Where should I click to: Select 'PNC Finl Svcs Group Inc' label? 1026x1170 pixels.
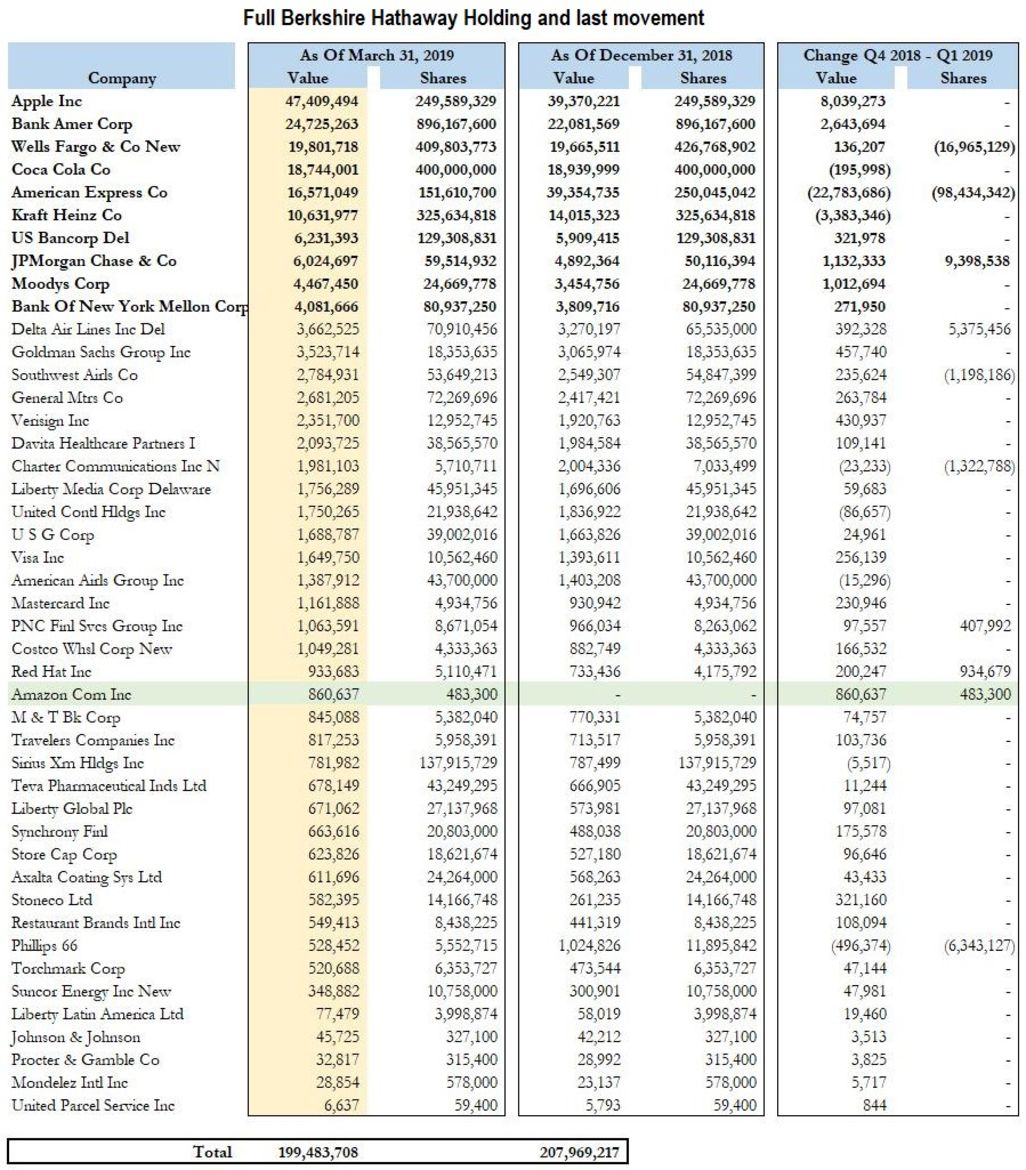96,626
